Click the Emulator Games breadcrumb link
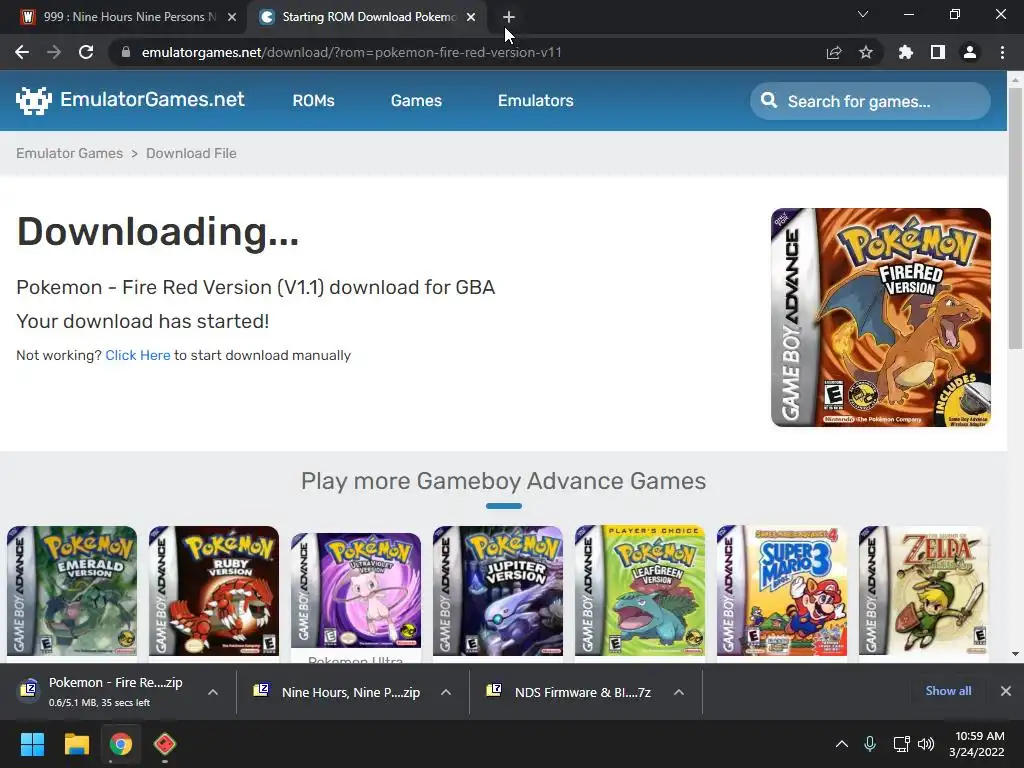The height and width of the screenshot is (768, 1024). [x=69, y=153]
